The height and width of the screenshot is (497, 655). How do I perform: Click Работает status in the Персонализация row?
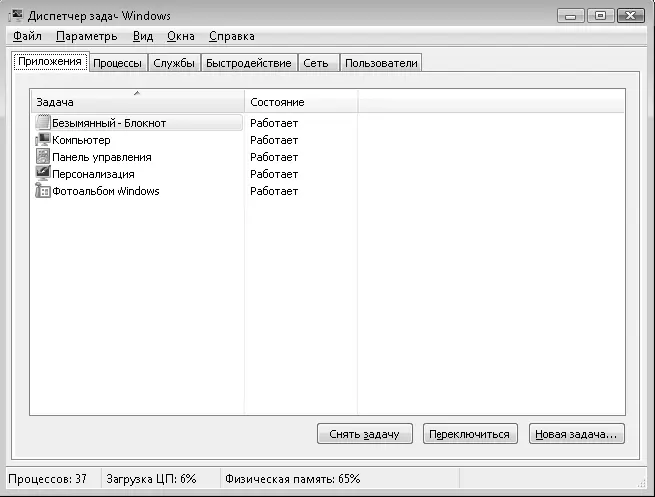click(x=274, y=174)
